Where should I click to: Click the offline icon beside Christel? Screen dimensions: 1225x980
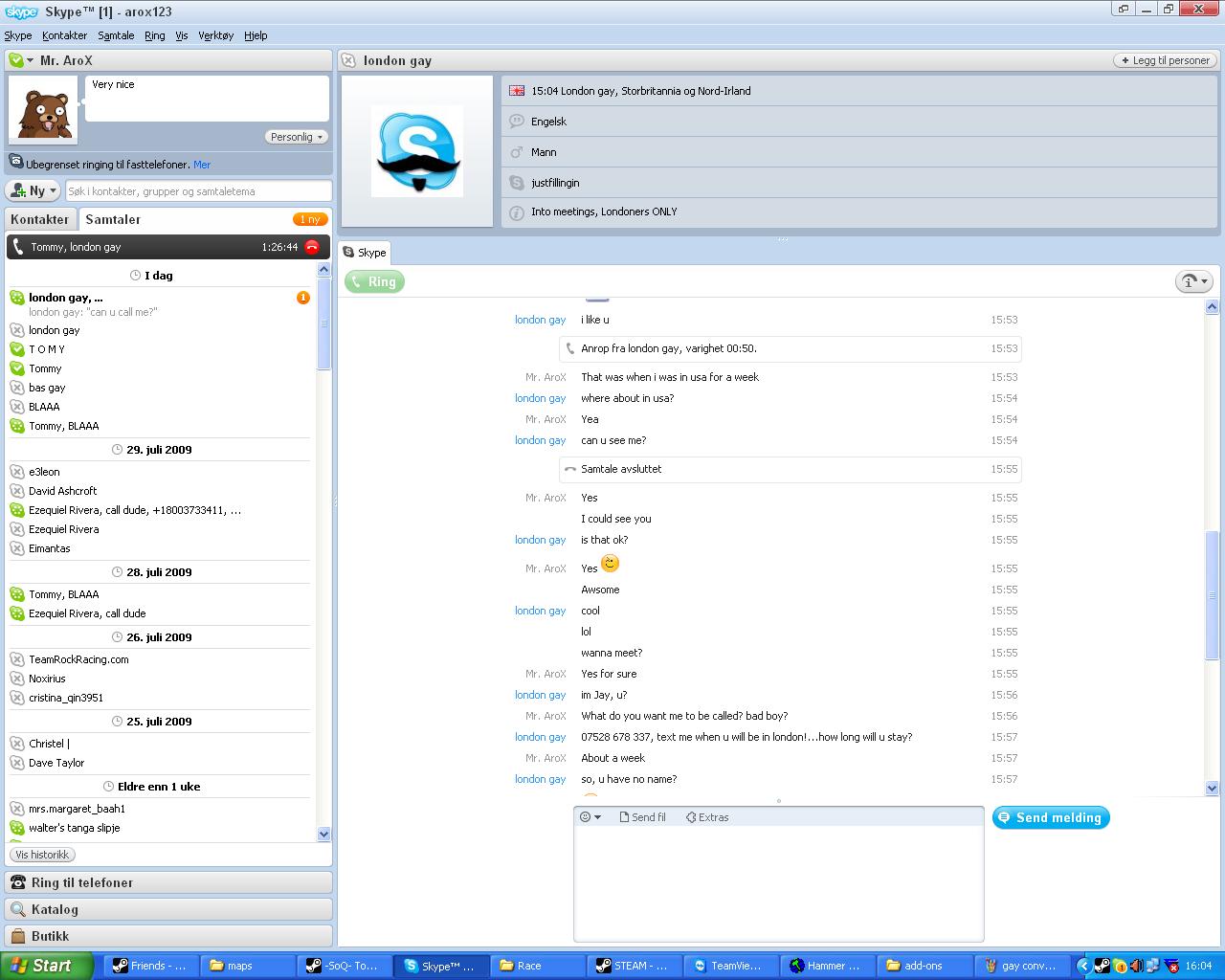[17, 744]
